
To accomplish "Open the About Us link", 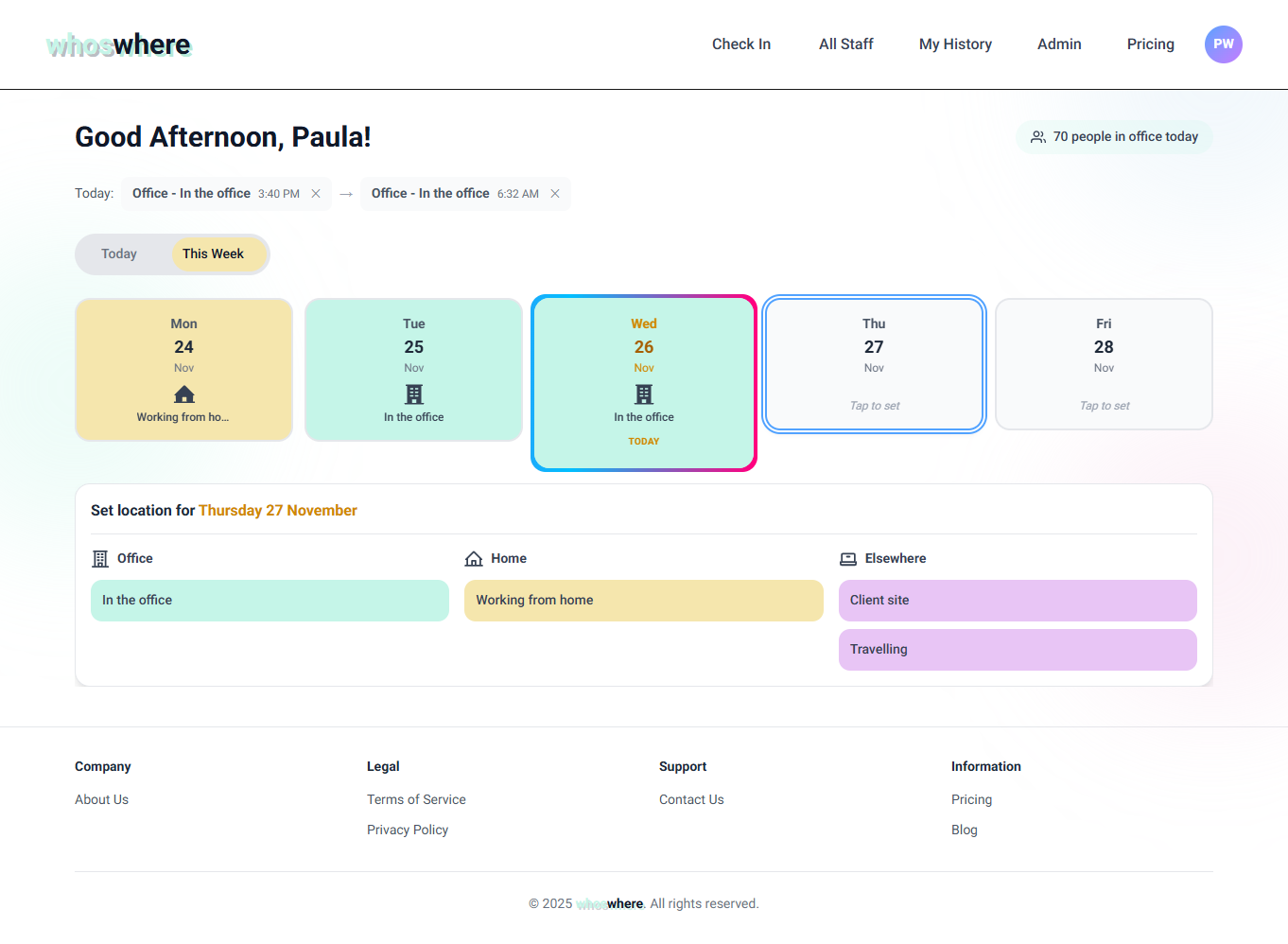I will pyautogui.click(x=101, y=799).
